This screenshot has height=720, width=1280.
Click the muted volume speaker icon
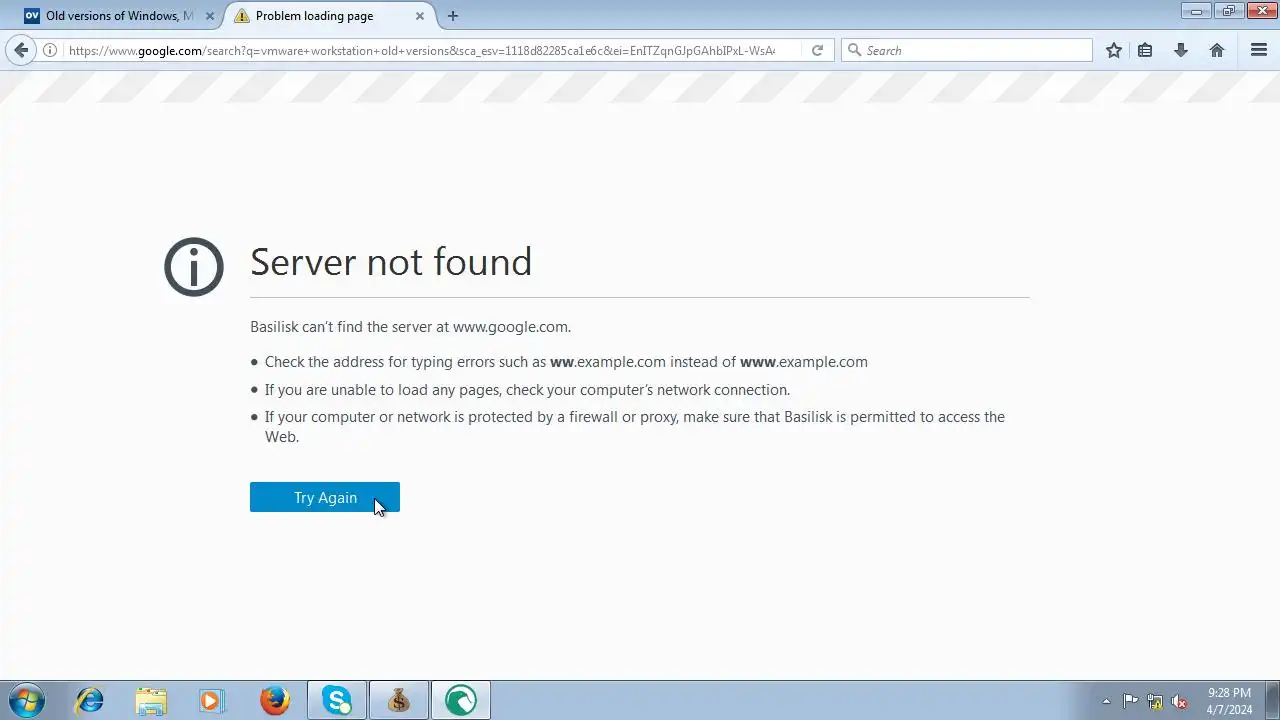click(x=1179, y=701)
